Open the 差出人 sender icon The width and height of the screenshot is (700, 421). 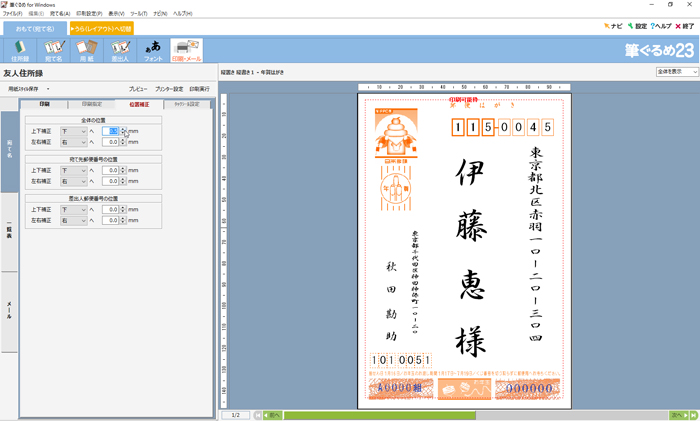tap(120, 50)
